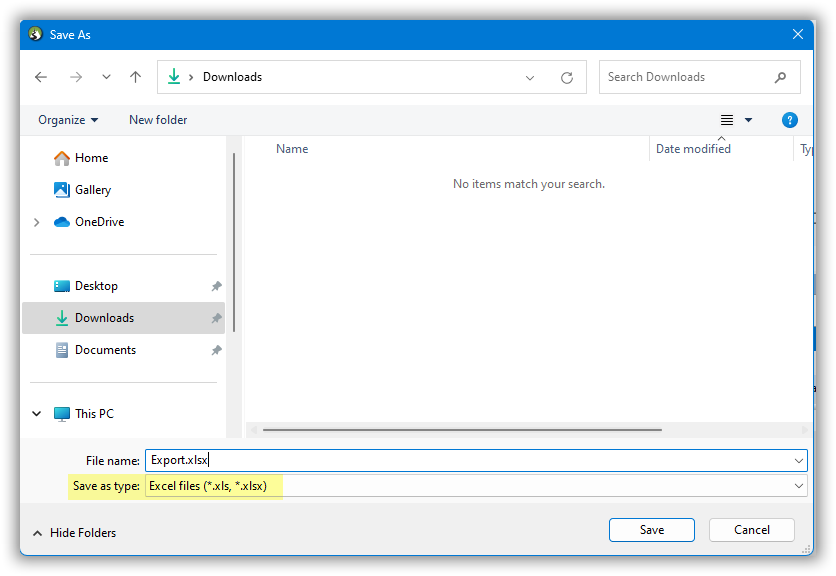Viewport: 836px width, 576px height.
Task: Click the search magnifier icon
Action: 780,77
